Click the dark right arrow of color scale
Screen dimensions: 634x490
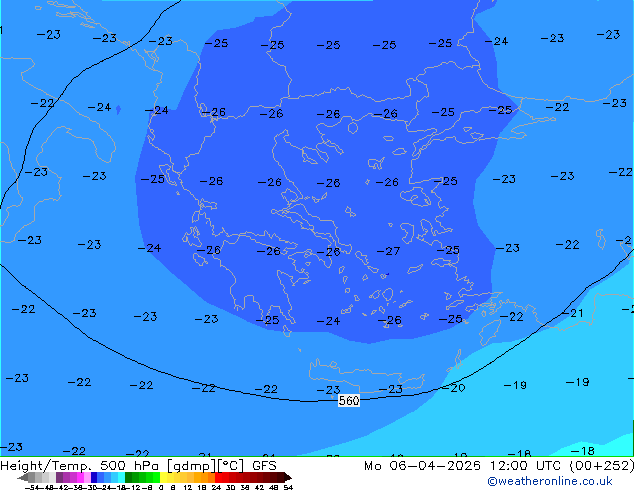point(288,477)
